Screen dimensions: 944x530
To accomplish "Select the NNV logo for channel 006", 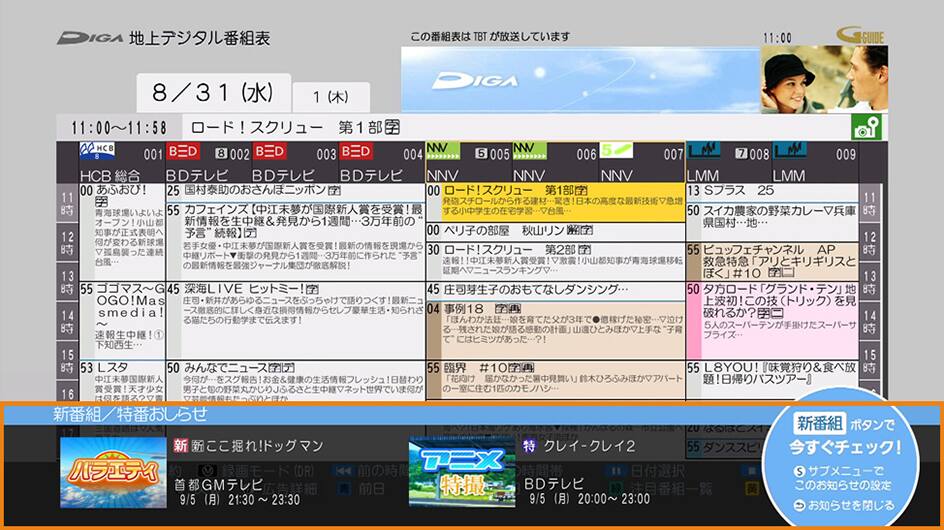I will coord(530,151).
